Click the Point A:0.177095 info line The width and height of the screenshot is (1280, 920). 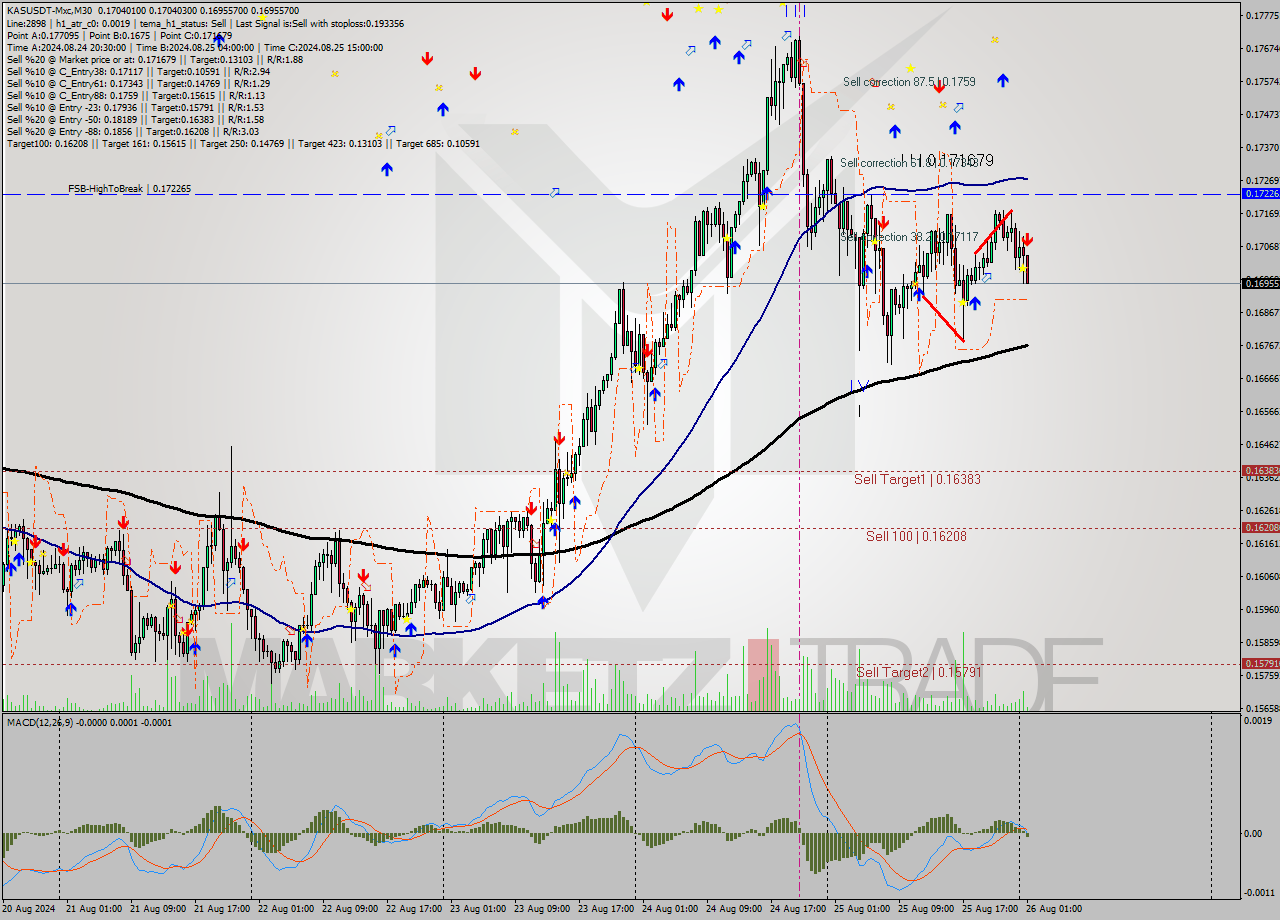(x=119, y=35)
